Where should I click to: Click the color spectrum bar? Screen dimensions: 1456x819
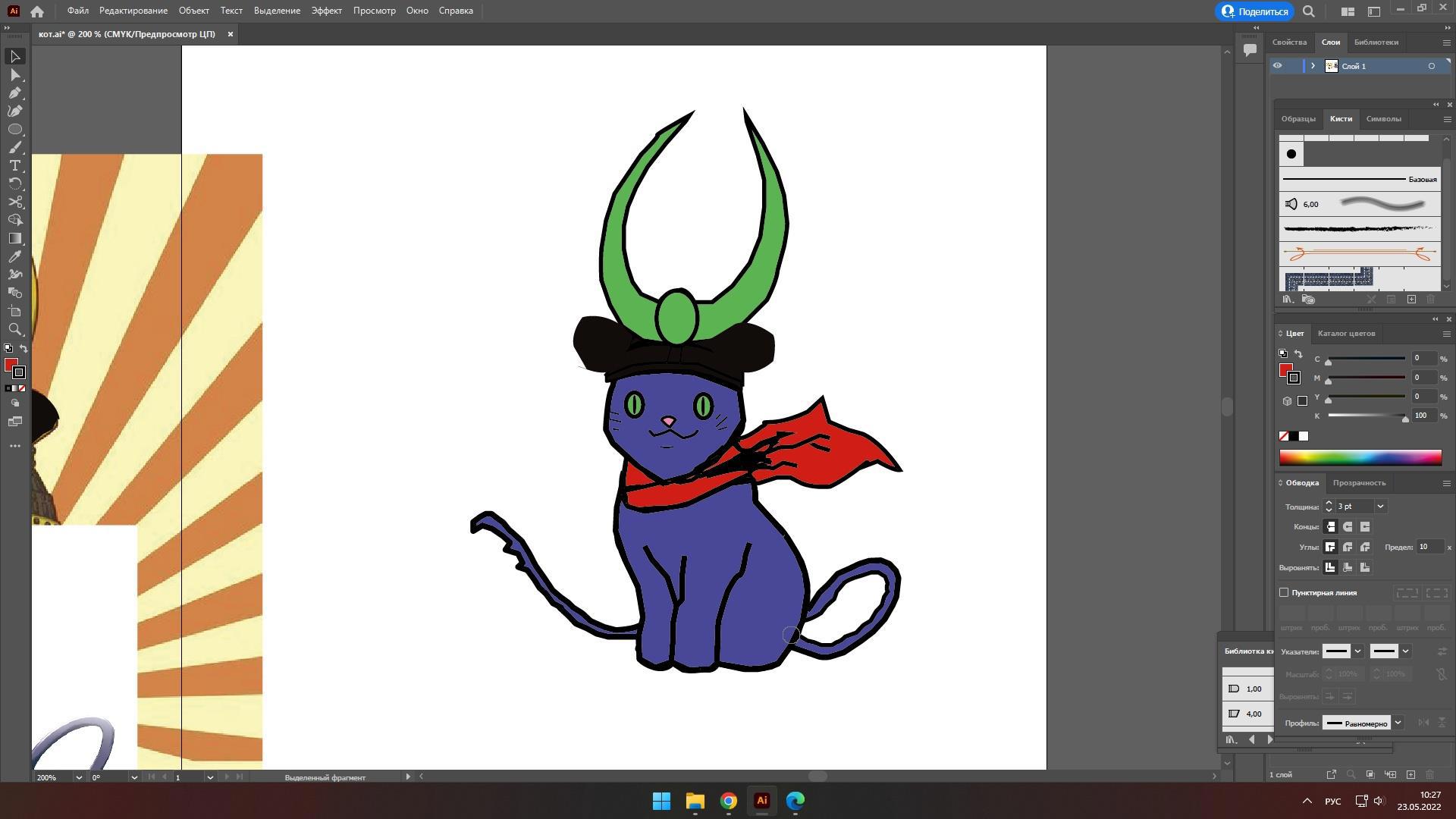(x=1360, y=457)
